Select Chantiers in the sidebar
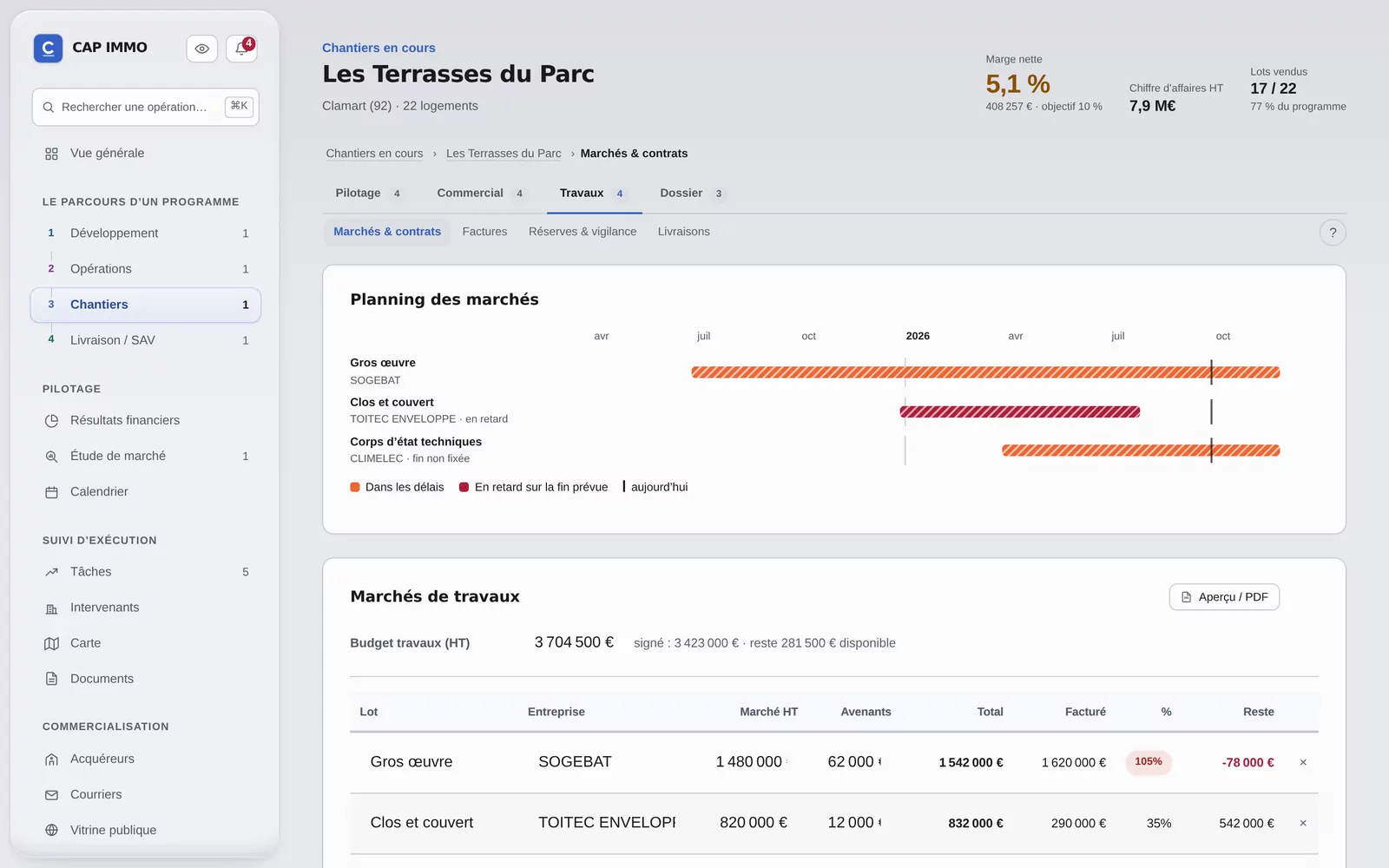 point(146,305)
